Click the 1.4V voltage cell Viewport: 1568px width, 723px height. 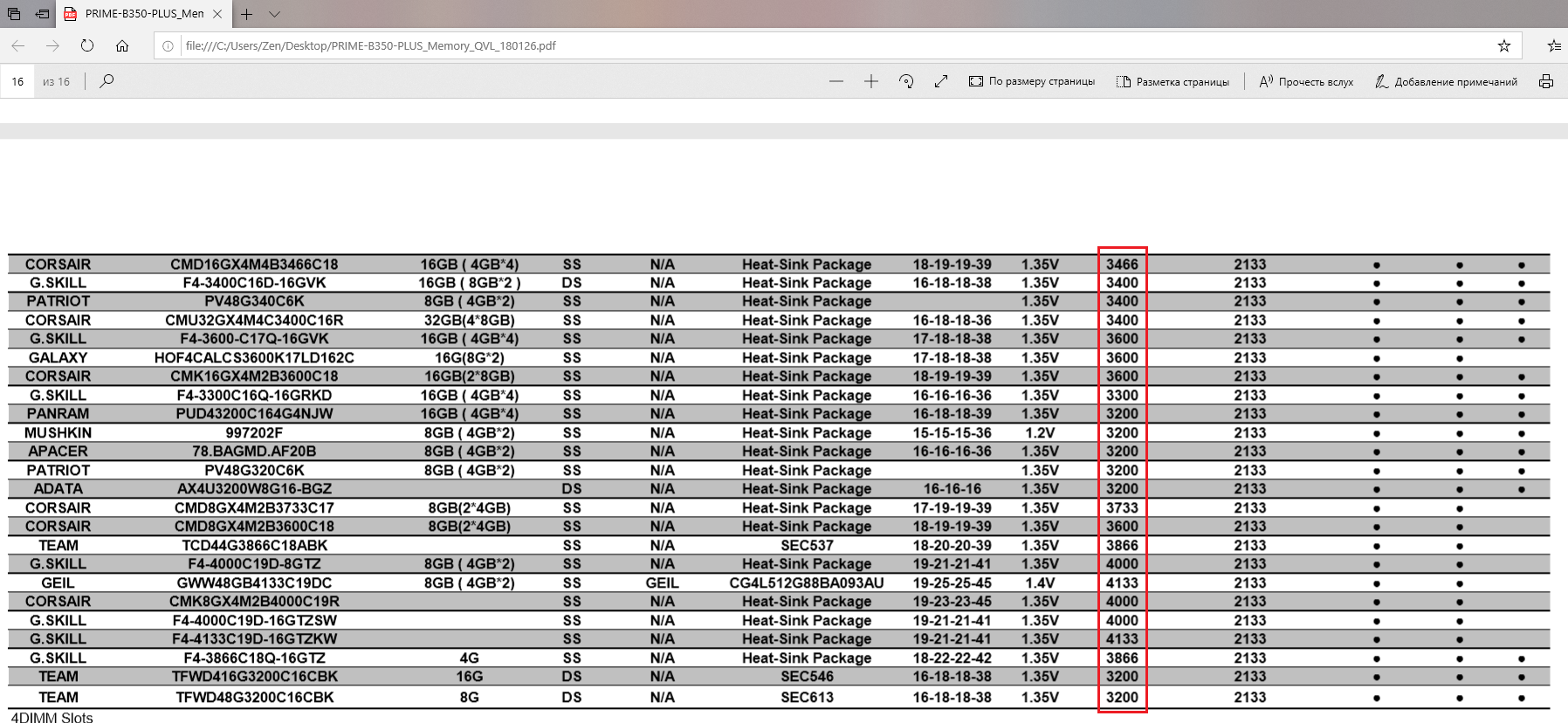(x=1040, y=583)
